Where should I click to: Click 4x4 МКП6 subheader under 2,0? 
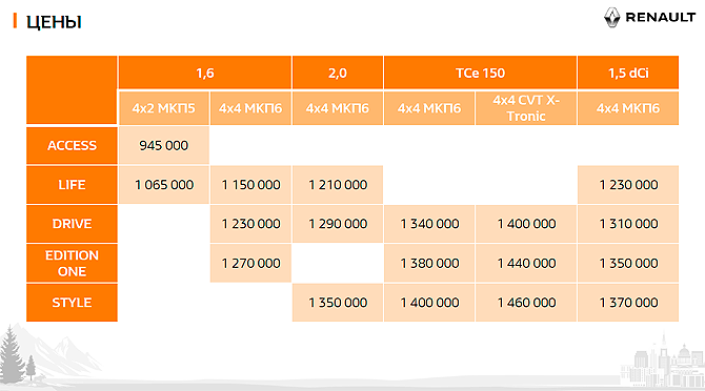coord(338,108)
